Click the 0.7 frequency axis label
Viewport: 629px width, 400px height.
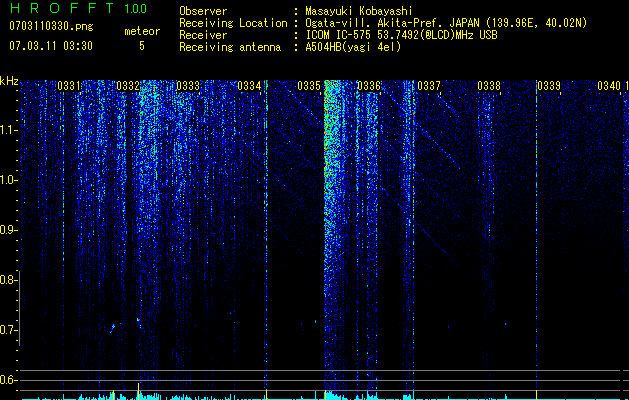pos(9,330)
